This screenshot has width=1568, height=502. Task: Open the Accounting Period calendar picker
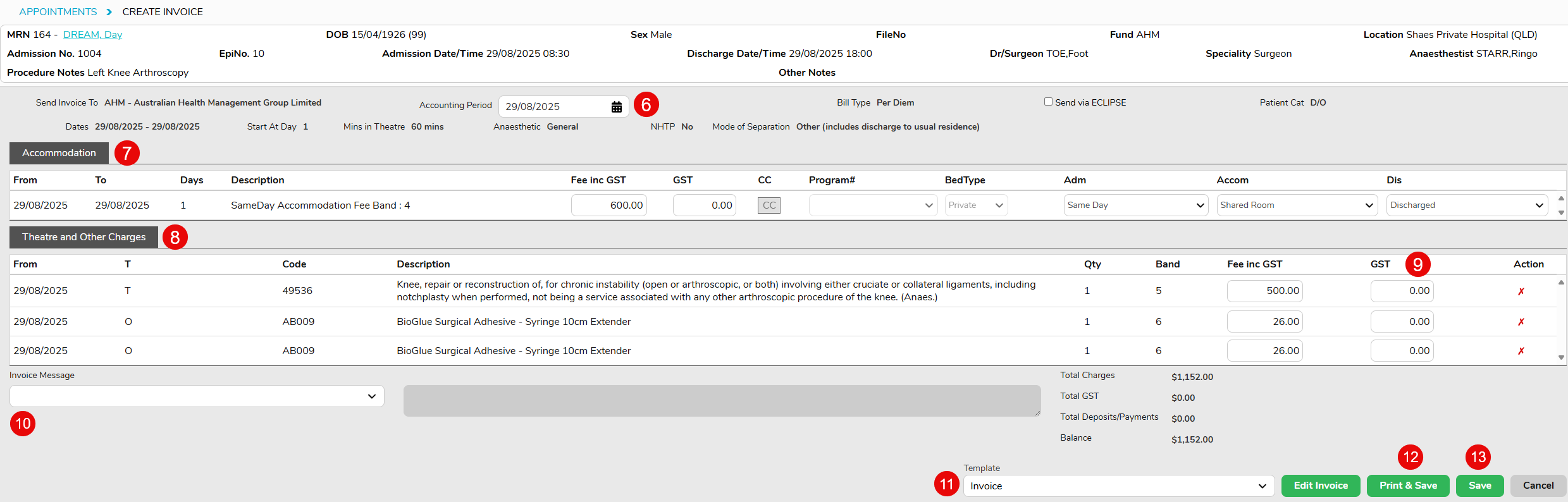[616, 107]
